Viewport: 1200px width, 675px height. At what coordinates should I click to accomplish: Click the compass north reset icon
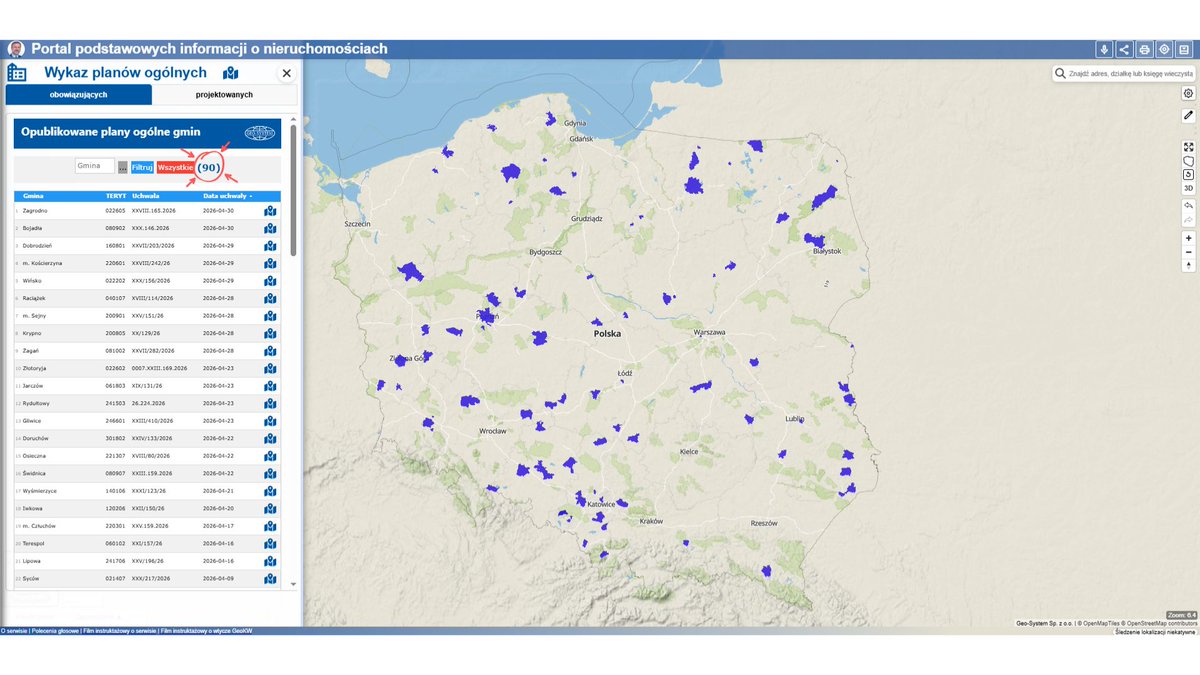(x=1188, y=266)
